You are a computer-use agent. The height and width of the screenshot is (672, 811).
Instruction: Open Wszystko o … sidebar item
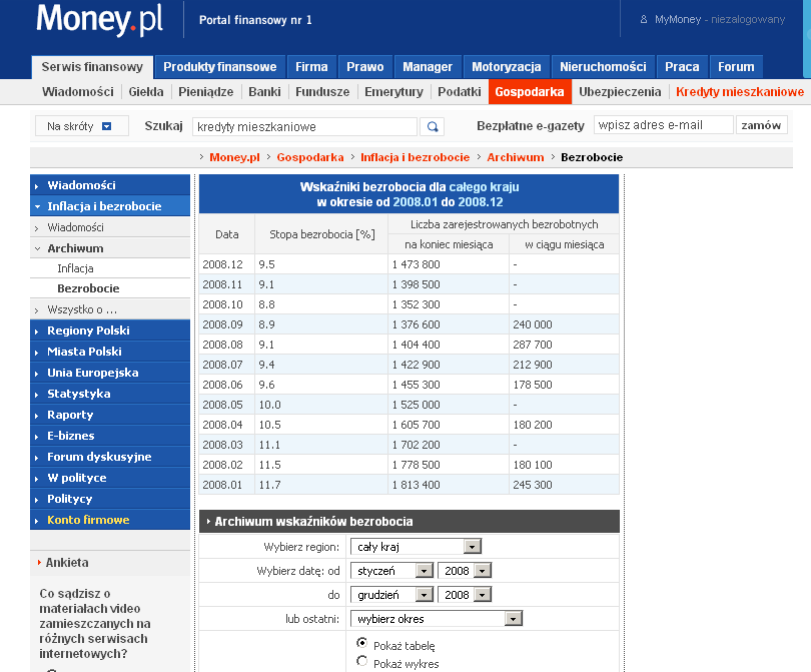[110, 309]
